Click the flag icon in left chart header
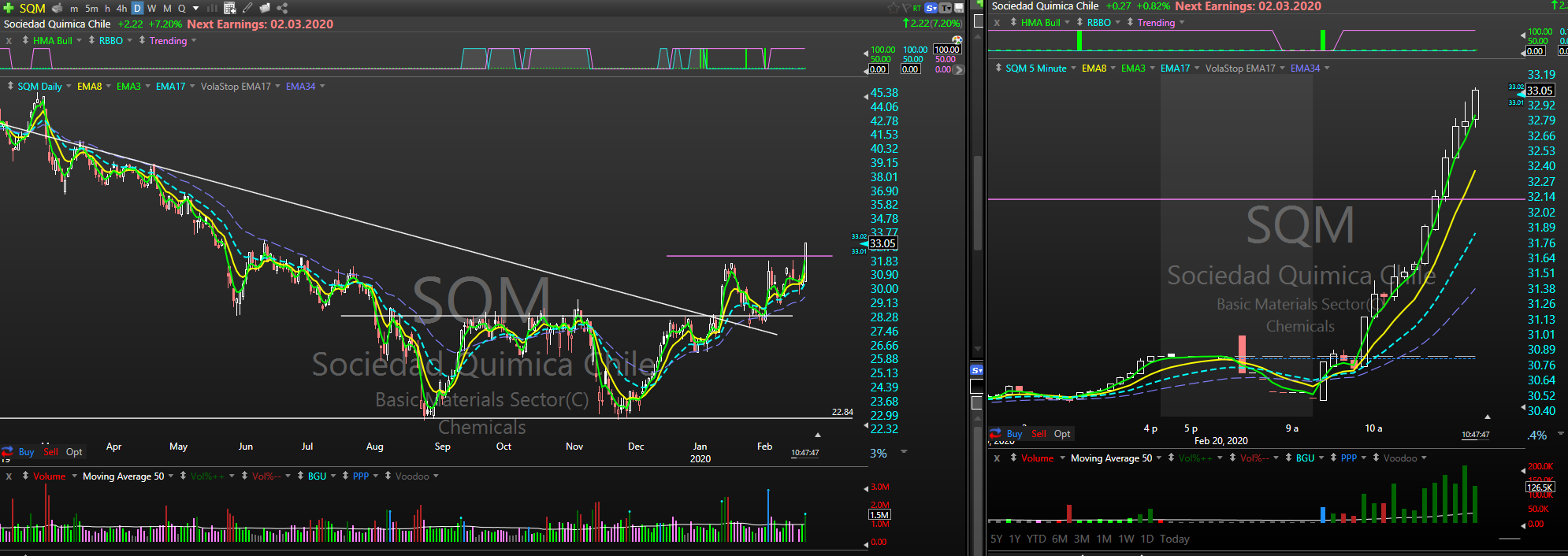This screenshot has width=1568, height=556. click(x=906, y=8)
